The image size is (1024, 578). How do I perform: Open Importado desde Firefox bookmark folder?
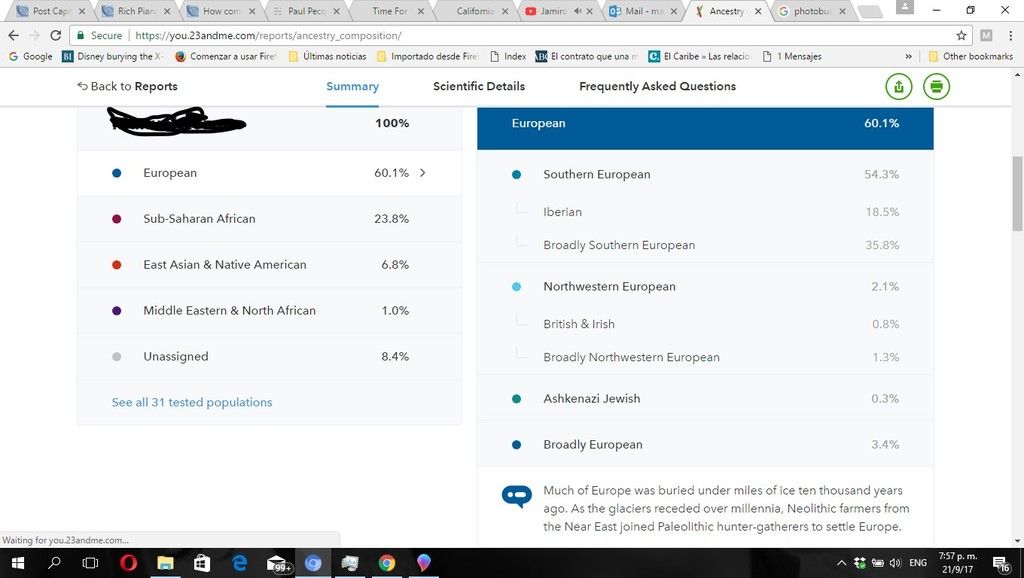pyautogui.click(x=428, y=56)
